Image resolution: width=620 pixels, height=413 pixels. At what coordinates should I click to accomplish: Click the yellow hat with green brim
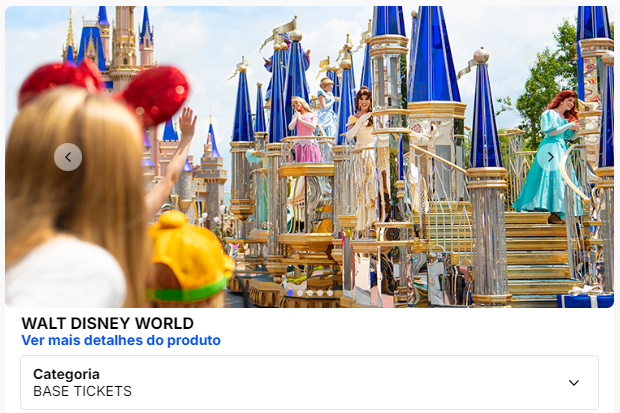[x=189, y=257]
